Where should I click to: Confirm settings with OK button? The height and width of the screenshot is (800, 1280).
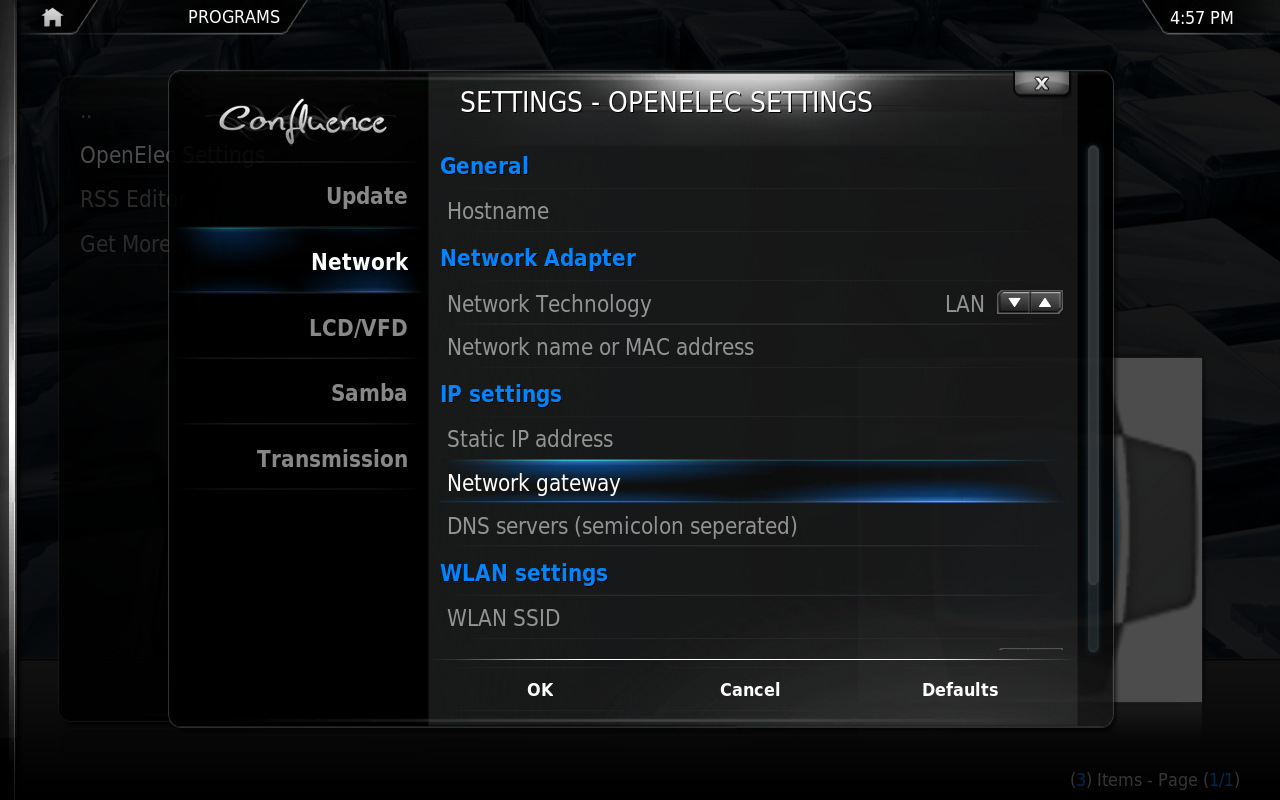click(540, 689)
